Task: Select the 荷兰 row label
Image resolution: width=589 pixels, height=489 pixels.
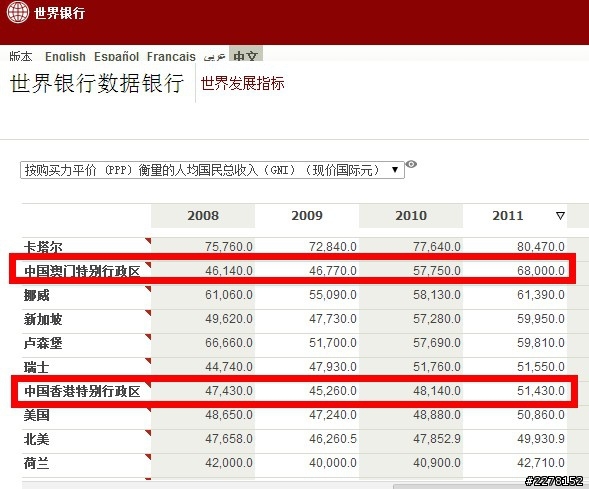Action: [36, 463]
